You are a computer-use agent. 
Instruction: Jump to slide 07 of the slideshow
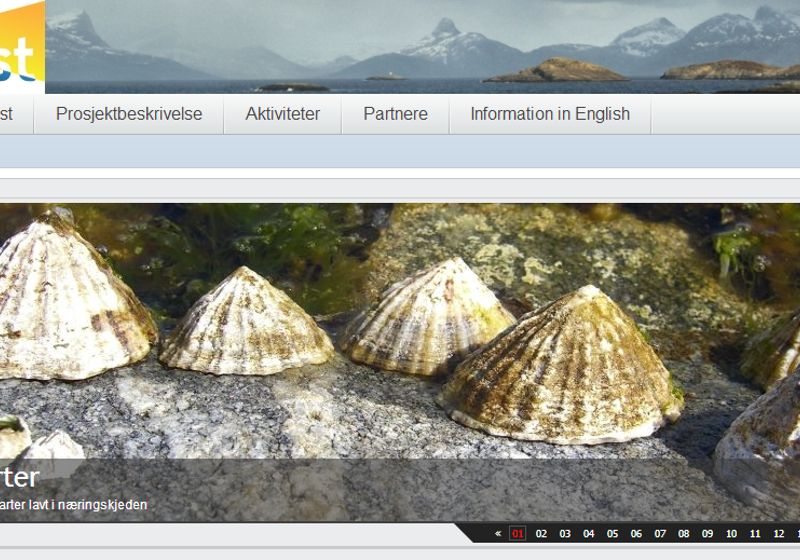(660, 534)
